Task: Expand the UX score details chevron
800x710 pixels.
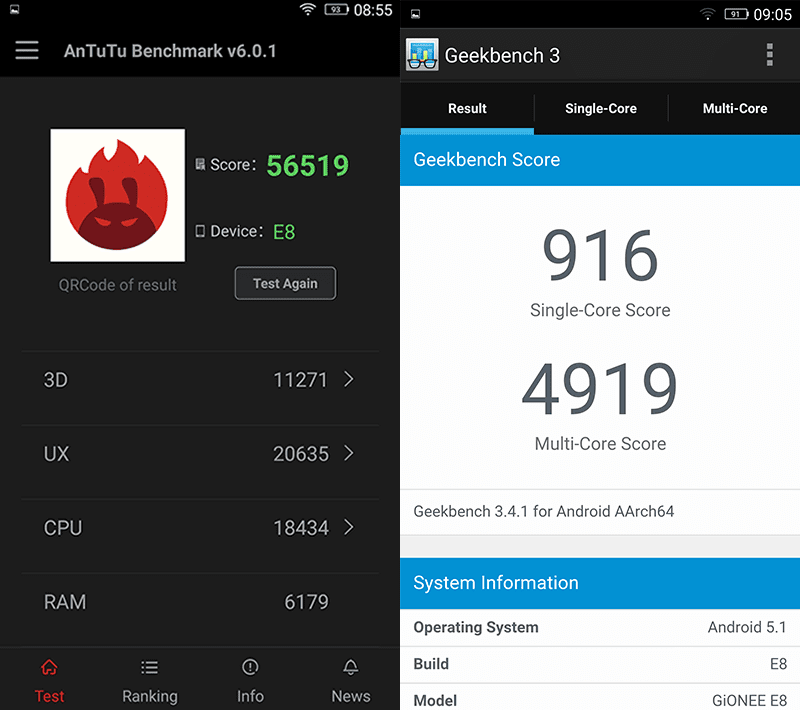Action: (x=349, y=453)
